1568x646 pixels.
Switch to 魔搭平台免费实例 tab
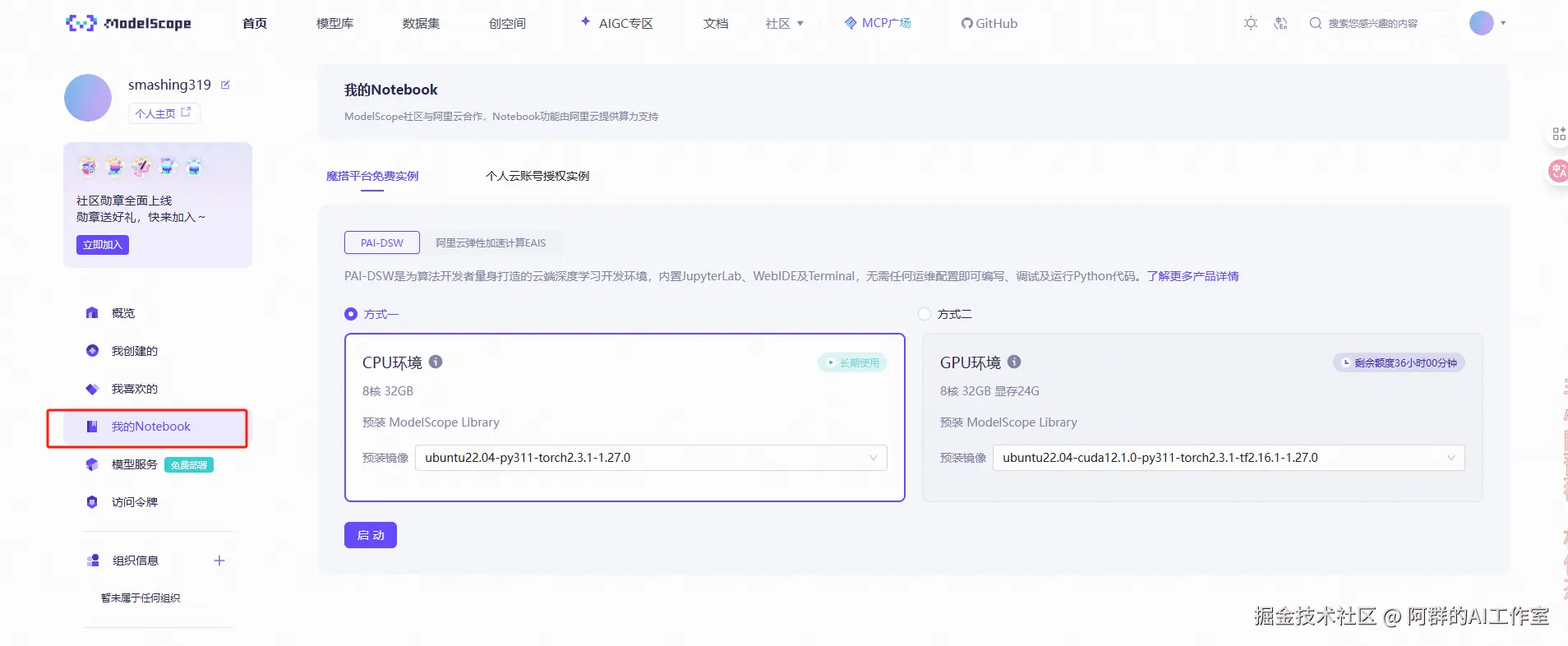372,176
